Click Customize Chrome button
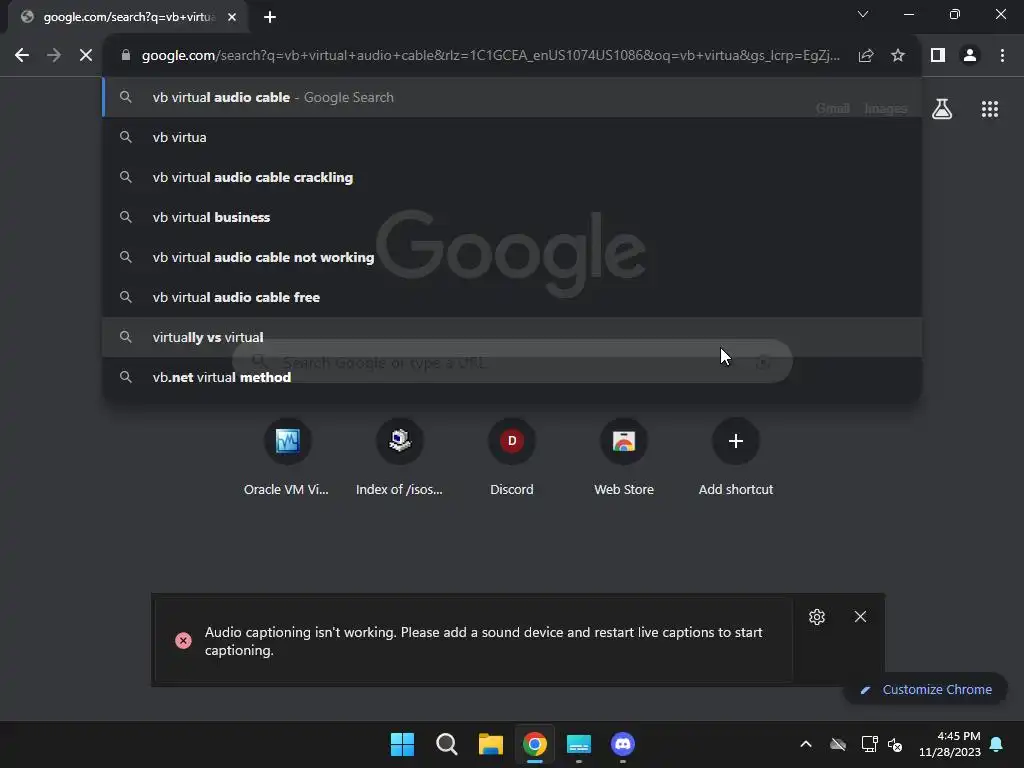This screenshot has width=1024, height=768. click(x=925, y=690)
